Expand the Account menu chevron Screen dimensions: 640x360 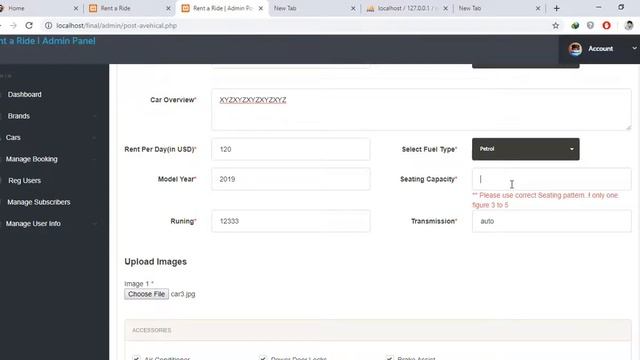(x=634, y=49)
